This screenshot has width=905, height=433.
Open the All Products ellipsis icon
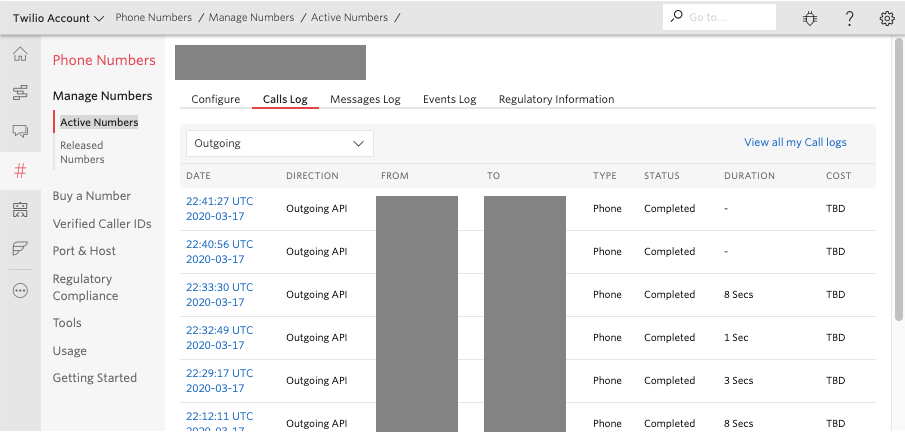click(20, 290)
